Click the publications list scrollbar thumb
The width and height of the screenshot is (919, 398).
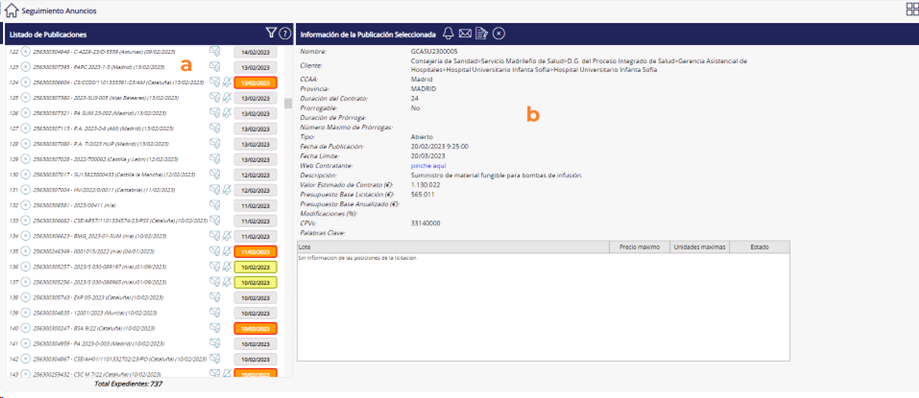288,103
